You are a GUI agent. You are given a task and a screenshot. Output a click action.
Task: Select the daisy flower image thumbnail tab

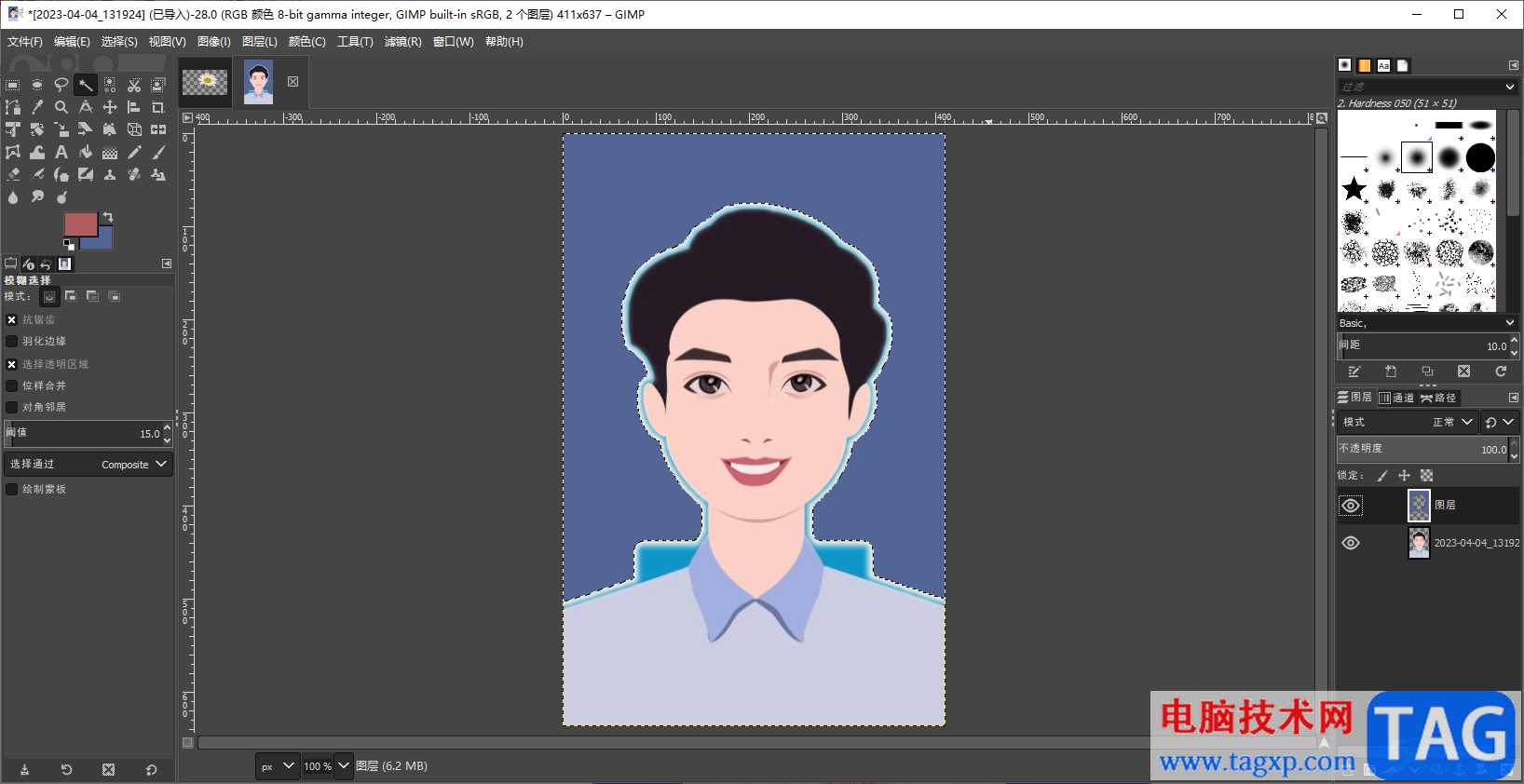205,82
